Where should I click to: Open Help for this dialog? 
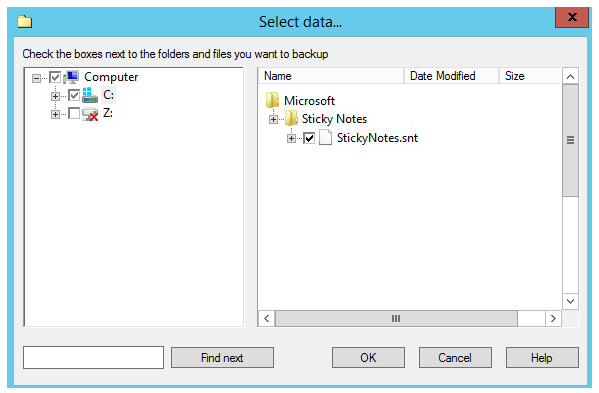(x=542, y=357)
